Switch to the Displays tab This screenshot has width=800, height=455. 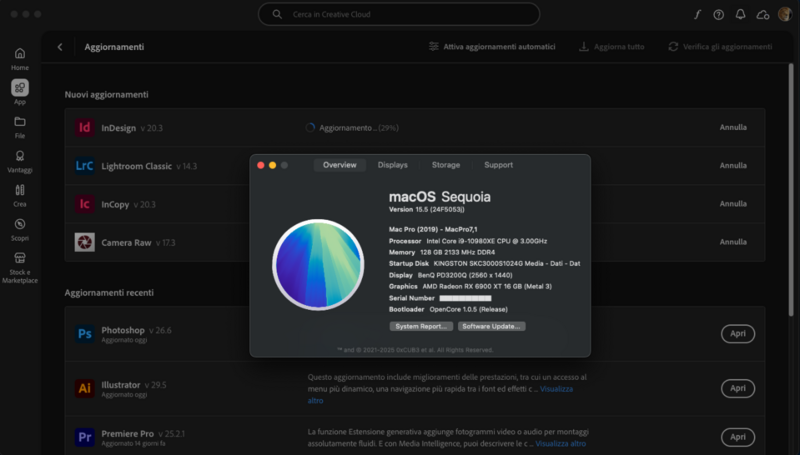[392, 165]
